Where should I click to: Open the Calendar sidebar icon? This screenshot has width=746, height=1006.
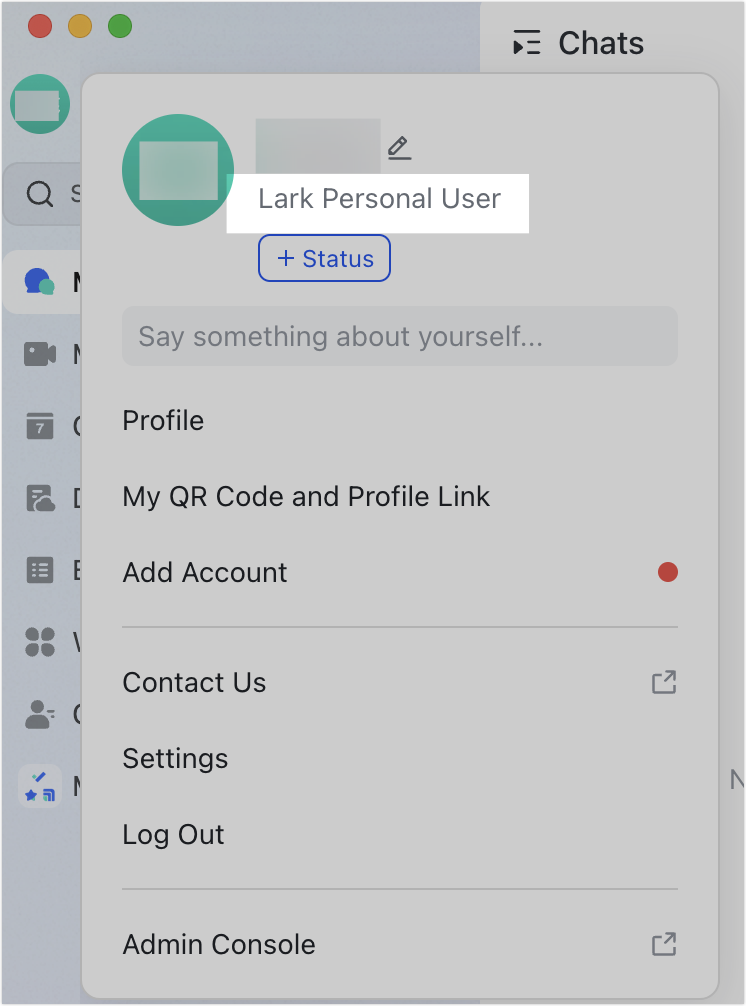40,426
